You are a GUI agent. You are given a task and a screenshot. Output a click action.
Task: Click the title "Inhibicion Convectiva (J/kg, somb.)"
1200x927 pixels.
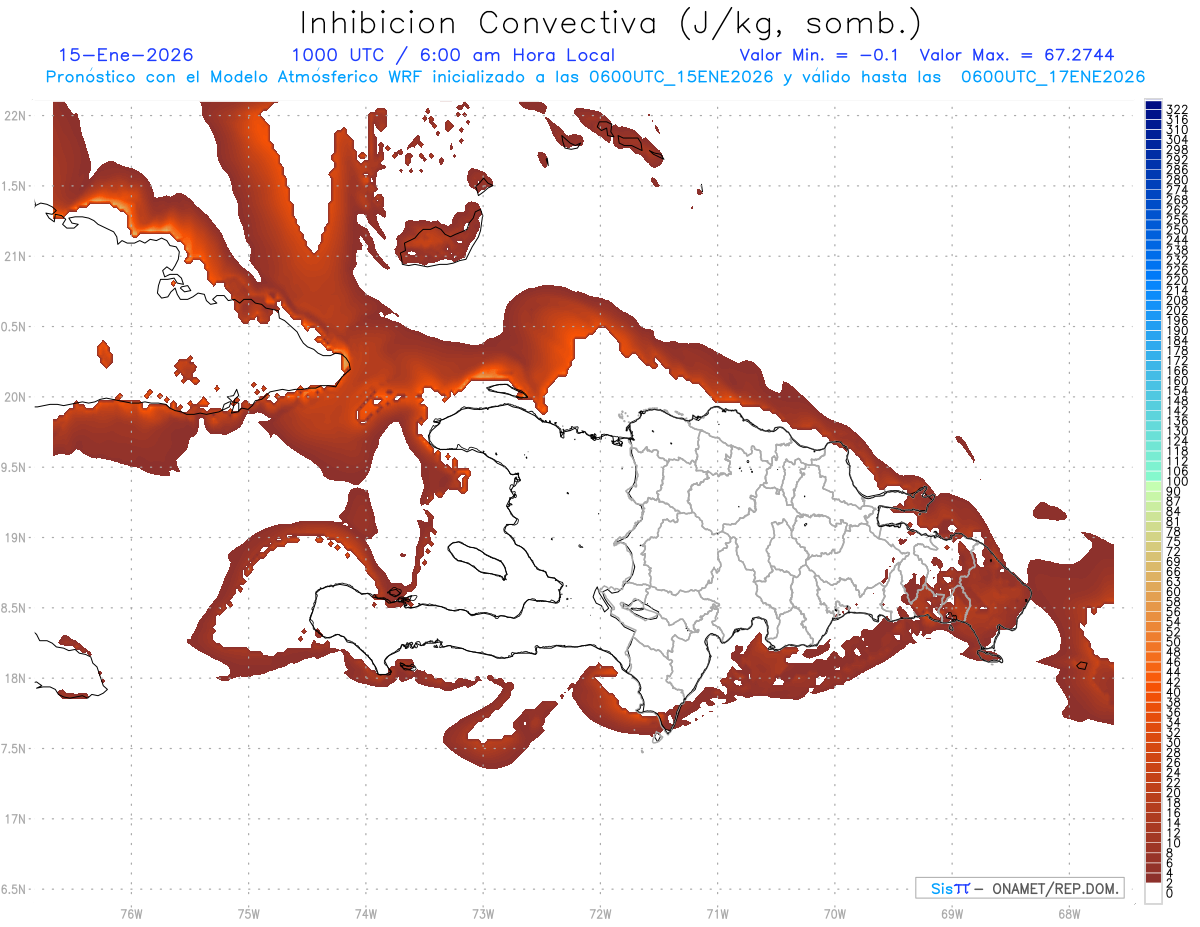pos(610,24)
